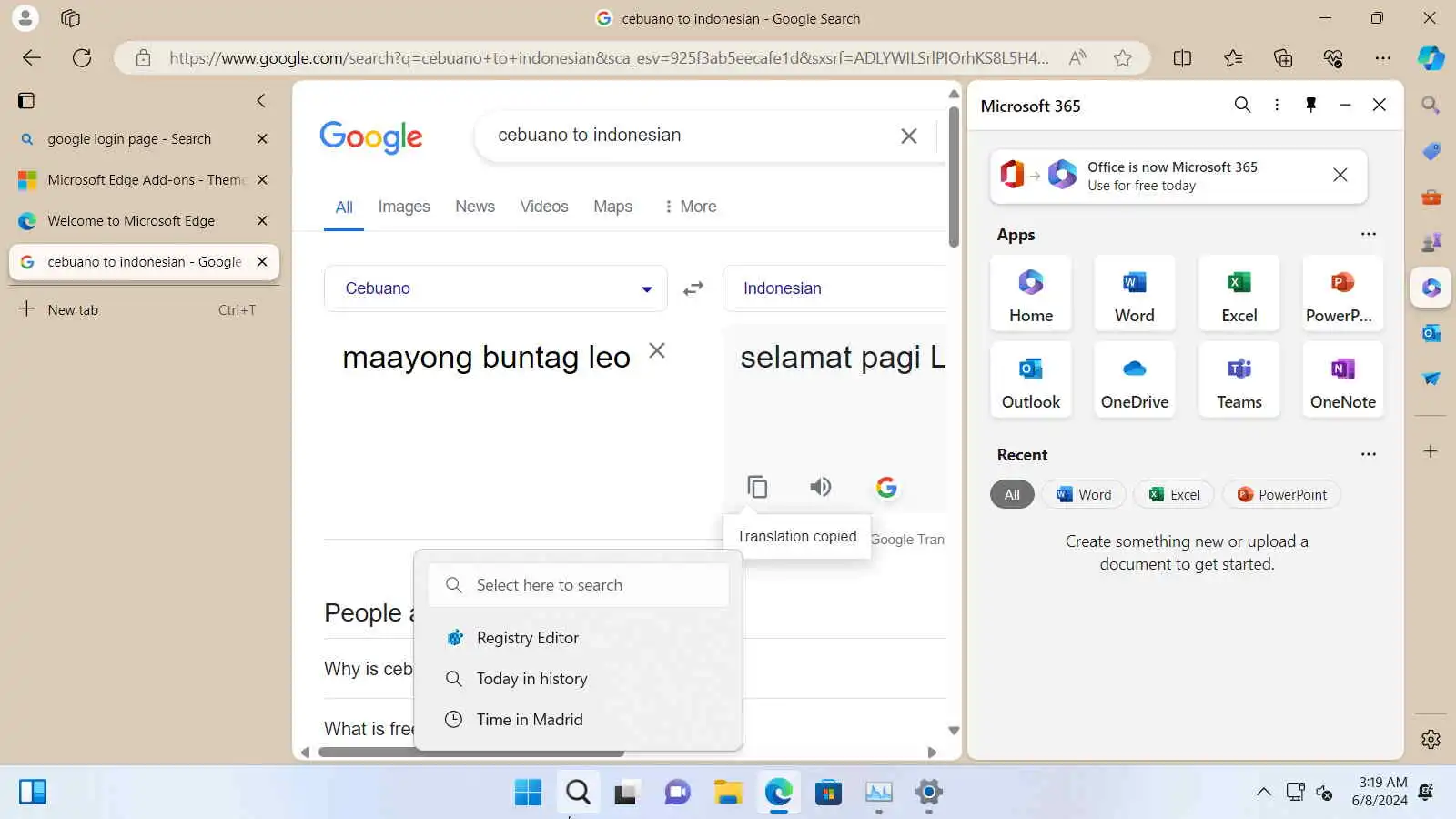
Task: Open Copilot in the Edge toolbar
Action: pos(1431,58)
